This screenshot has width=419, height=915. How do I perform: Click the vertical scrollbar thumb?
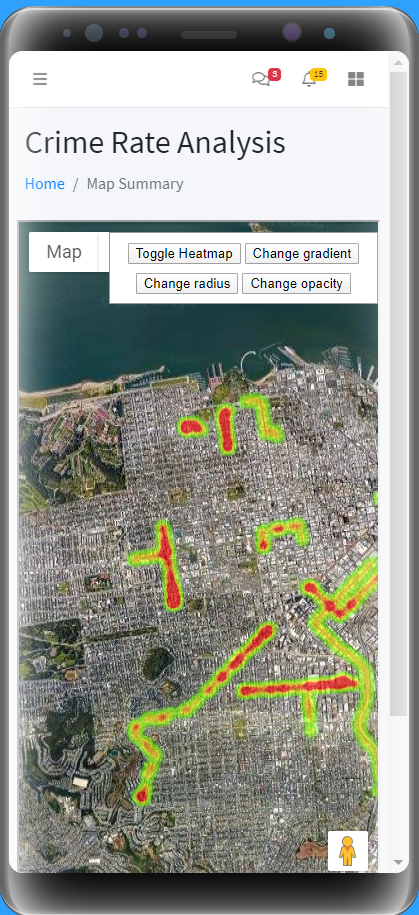399,394
